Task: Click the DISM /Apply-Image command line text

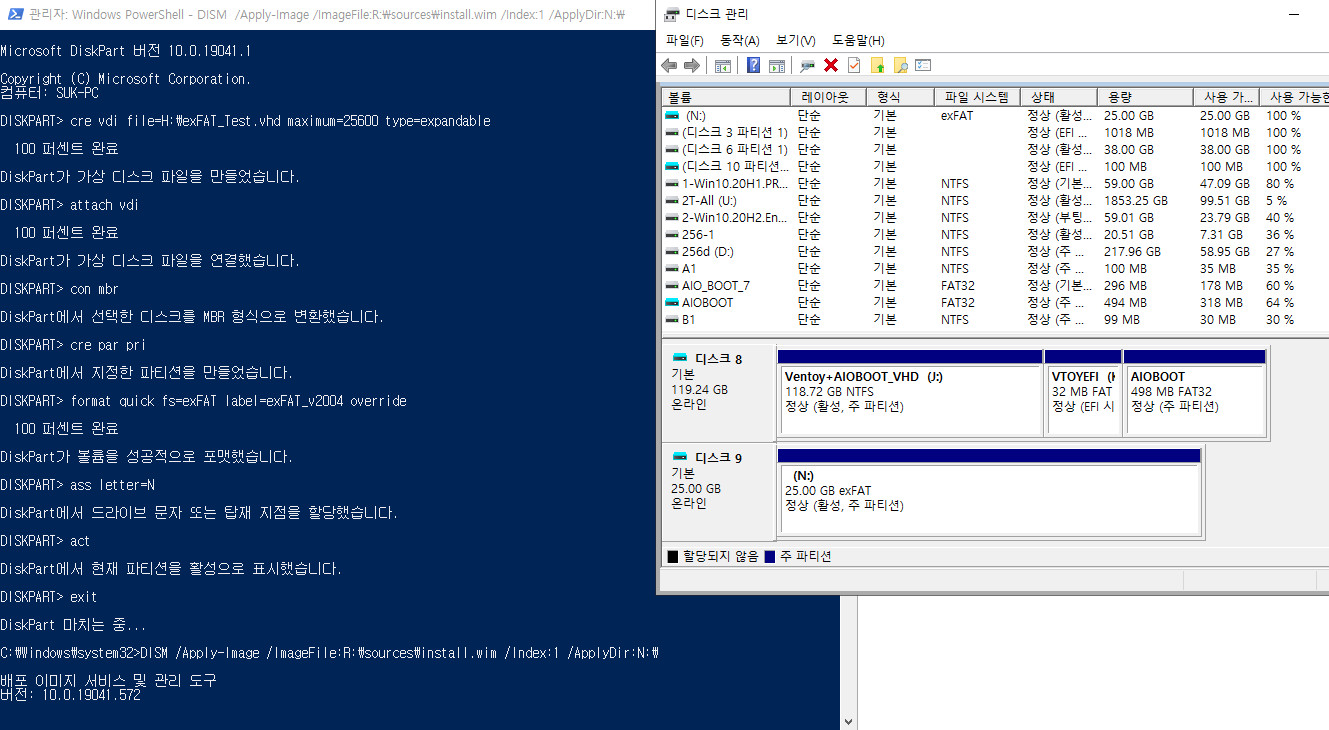Action: click(x=399, y=652)
